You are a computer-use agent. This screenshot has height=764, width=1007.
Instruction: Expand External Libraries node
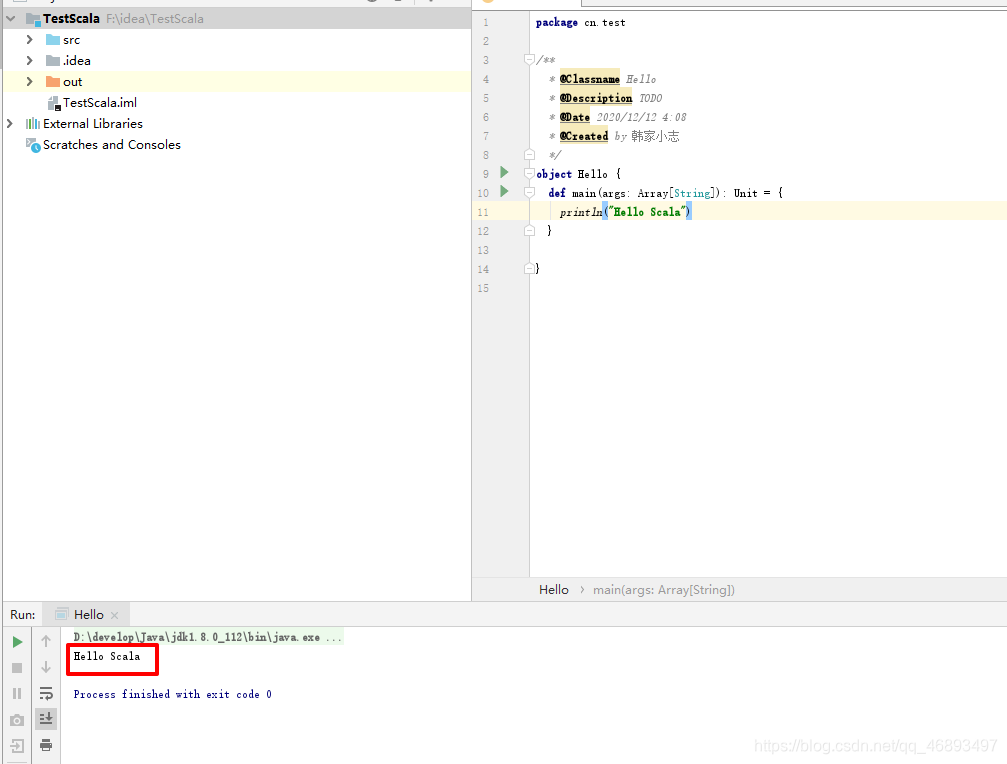10,123
